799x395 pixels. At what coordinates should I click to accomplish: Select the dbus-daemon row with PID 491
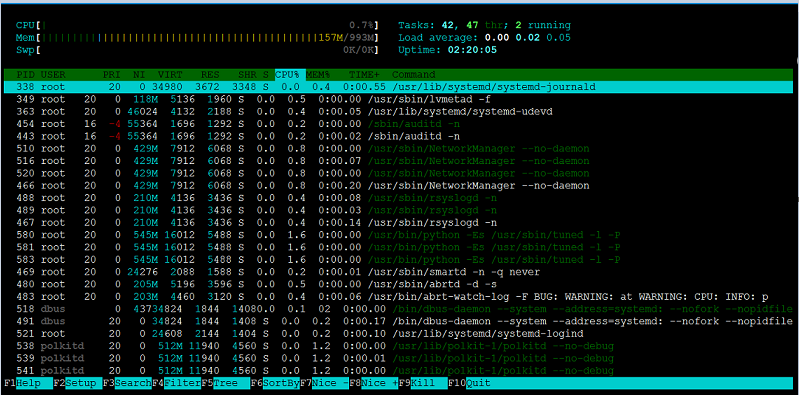click(399, 321)
